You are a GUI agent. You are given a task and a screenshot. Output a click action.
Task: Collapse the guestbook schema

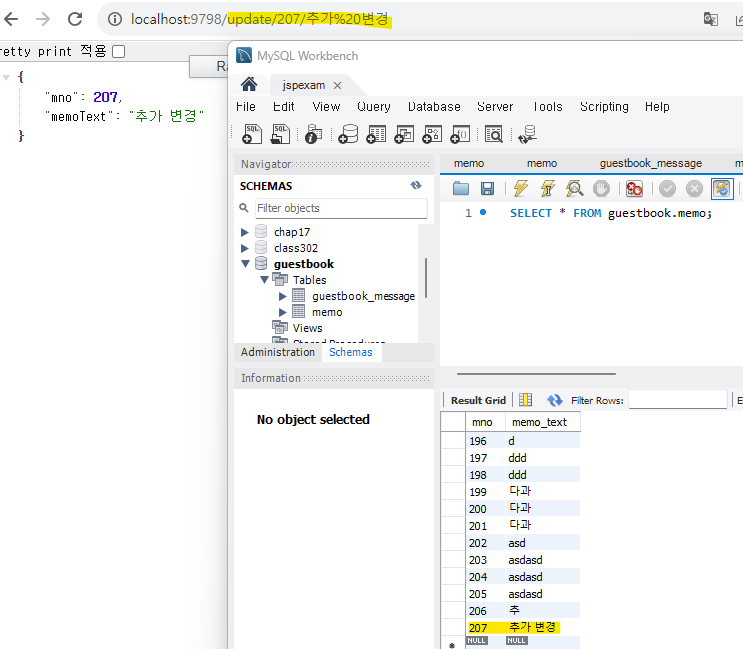coord(245,264)
